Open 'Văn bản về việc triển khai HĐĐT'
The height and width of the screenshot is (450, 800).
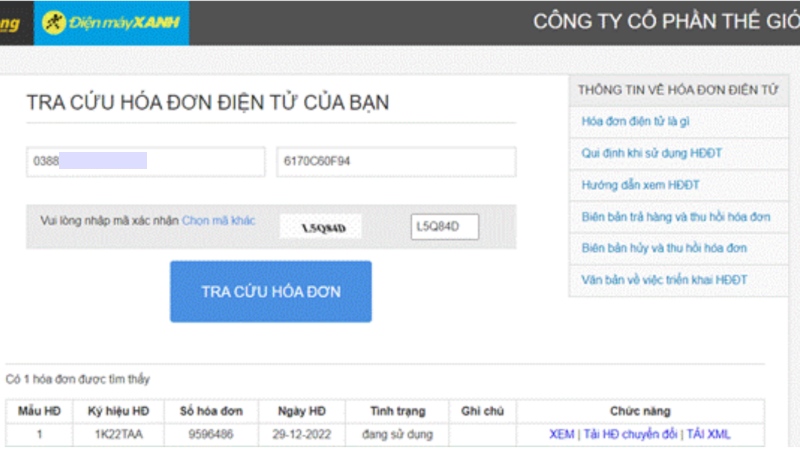tap(664, 280)
